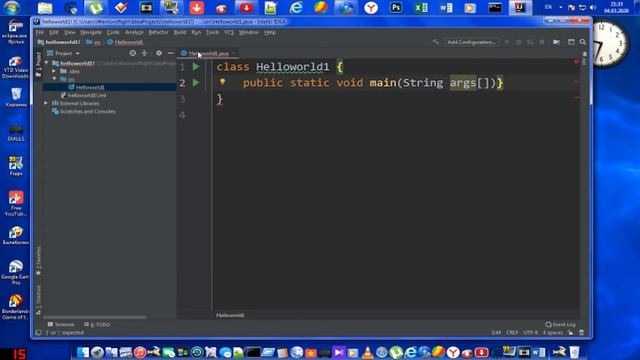
Task: Click the Stop square icon in toolbar
Action: (x=542, y=42)
